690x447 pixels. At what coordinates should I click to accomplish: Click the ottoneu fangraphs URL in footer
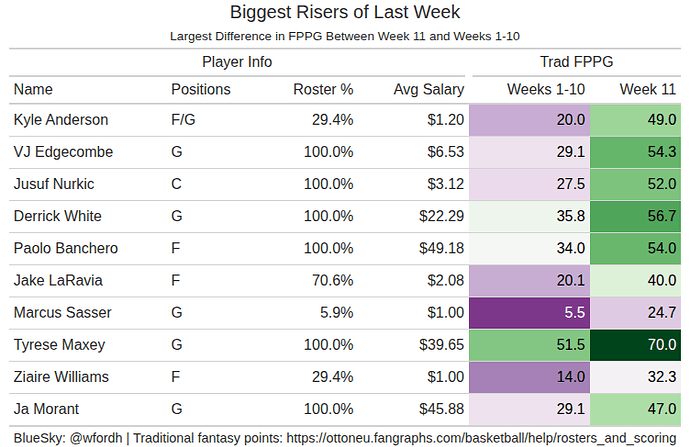click(x=481, y=437)
